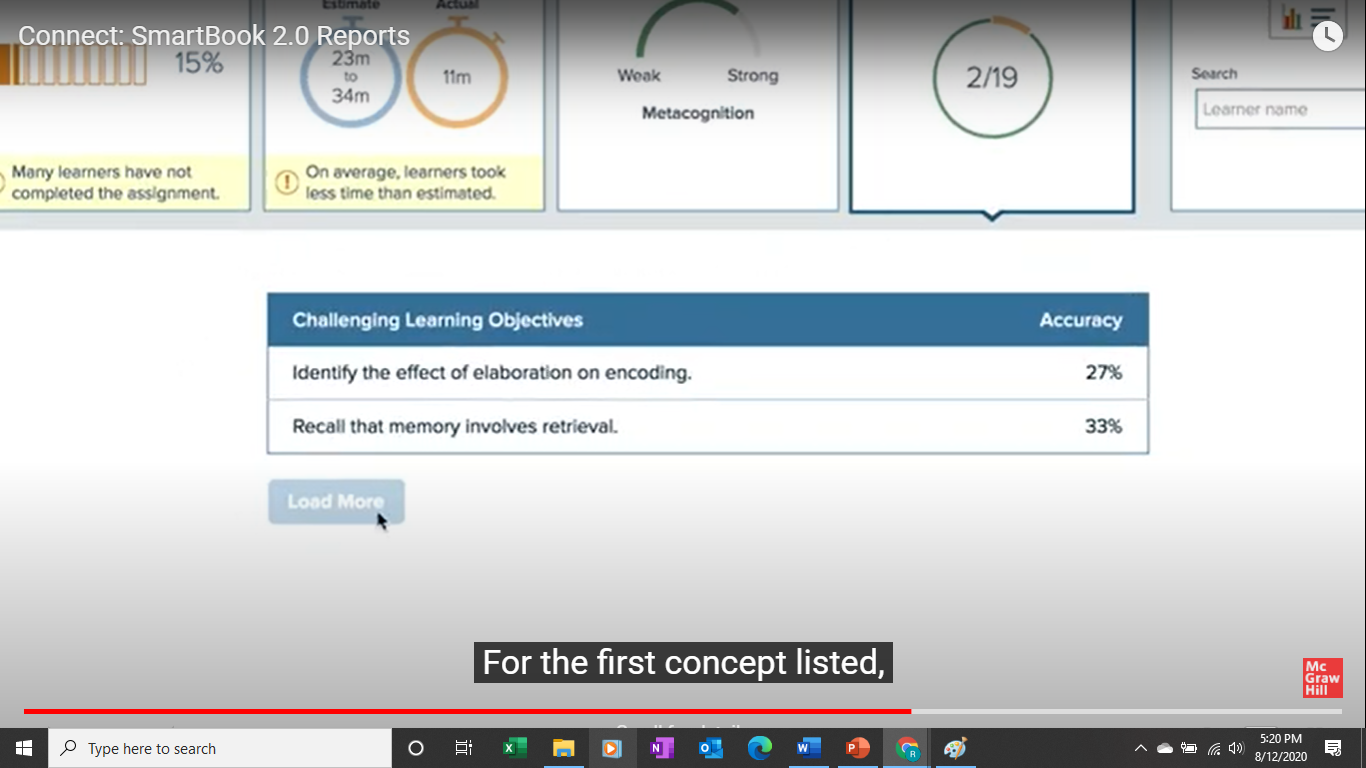Click the Strong gauge label
Viewport: 1366px width, 768px height.
pyautogui.click(x=752, y=76)
